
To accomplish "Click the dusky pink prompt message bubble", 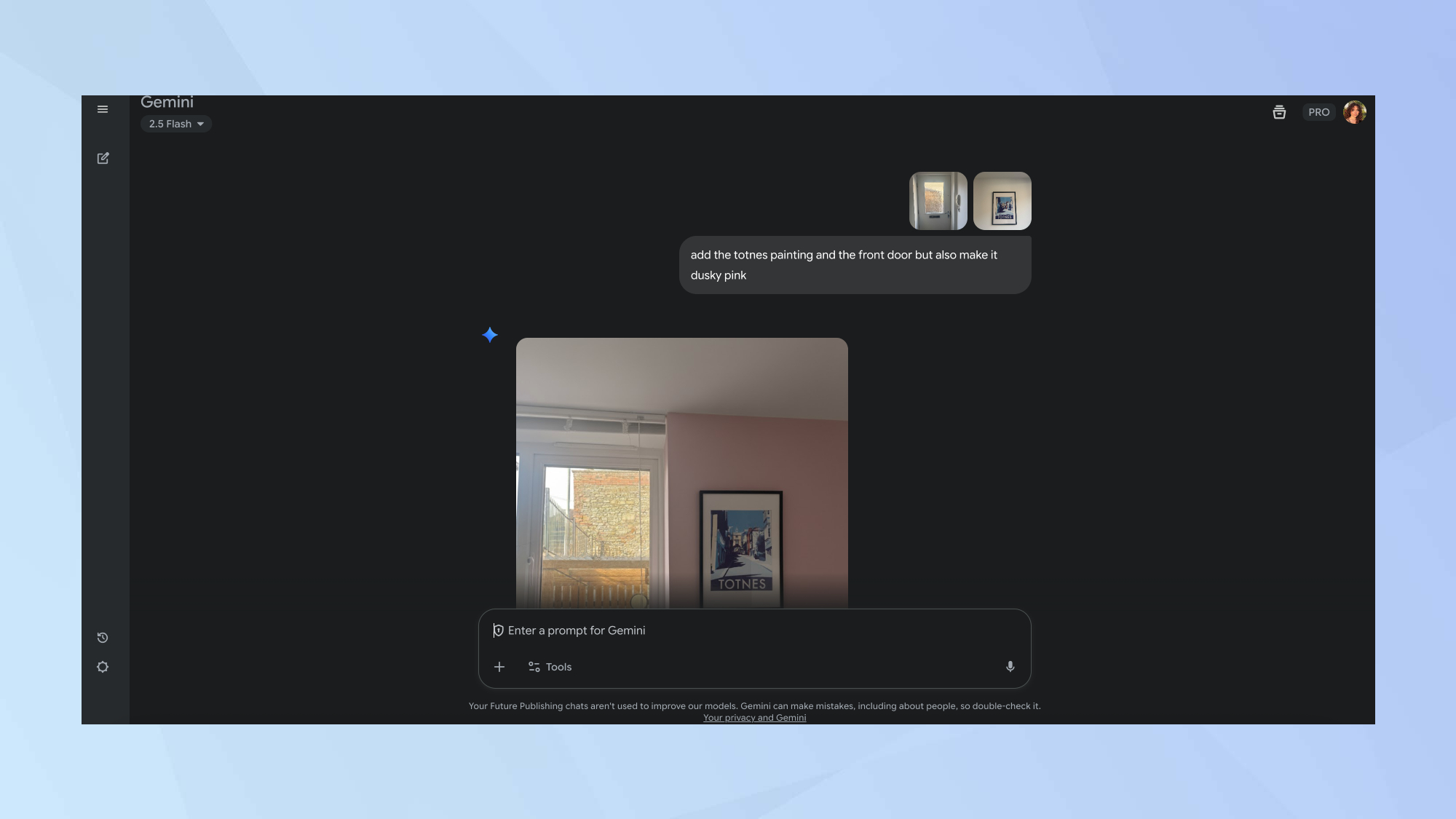I will [855, 265].
